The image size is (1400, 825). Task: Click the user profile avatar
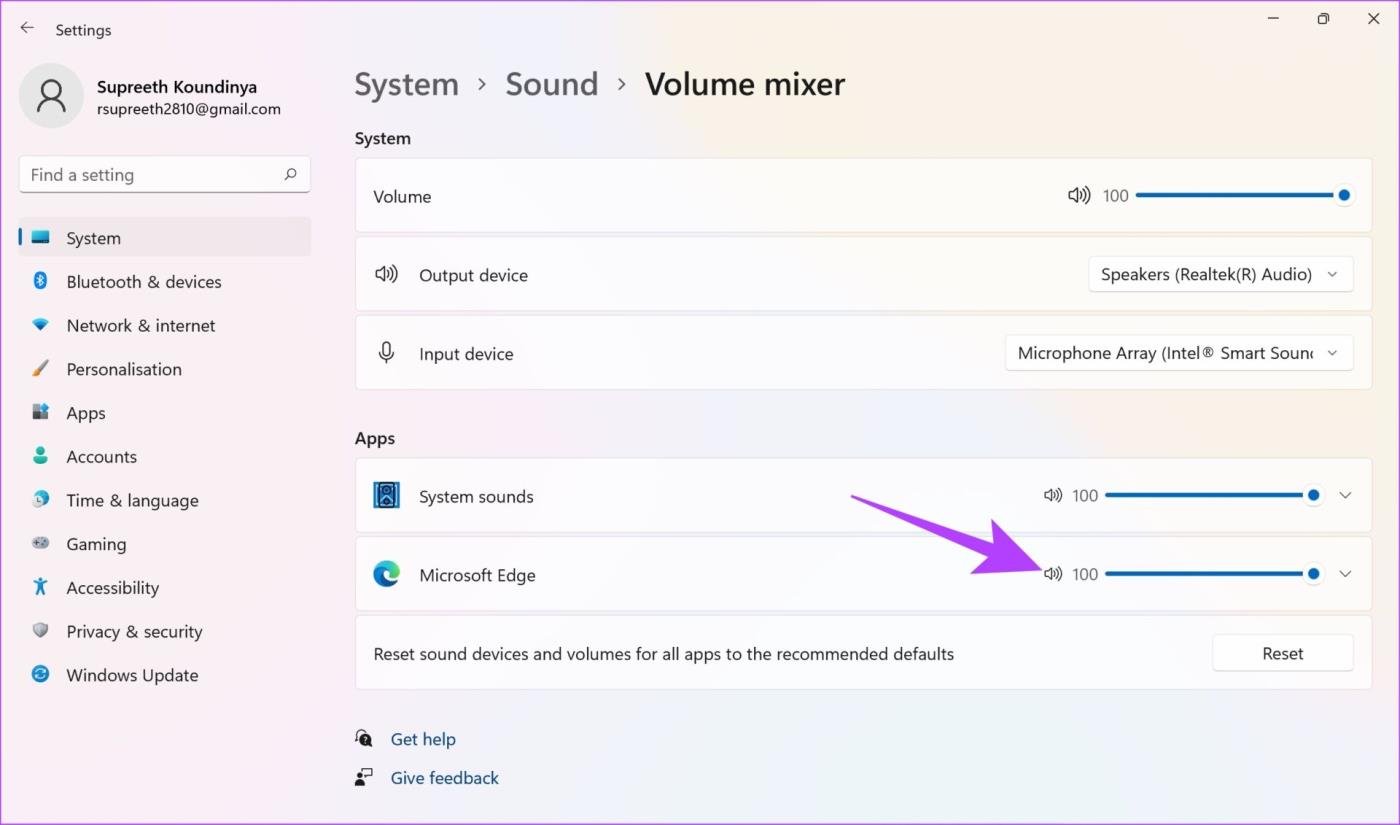[51, 96]
